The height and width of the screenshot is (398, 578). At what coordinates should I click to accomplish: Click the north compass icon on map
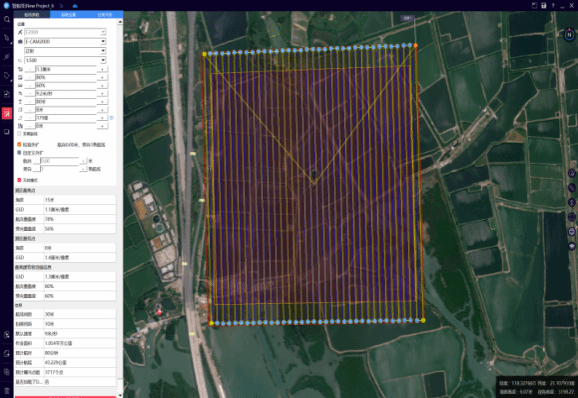pos(569,35)
